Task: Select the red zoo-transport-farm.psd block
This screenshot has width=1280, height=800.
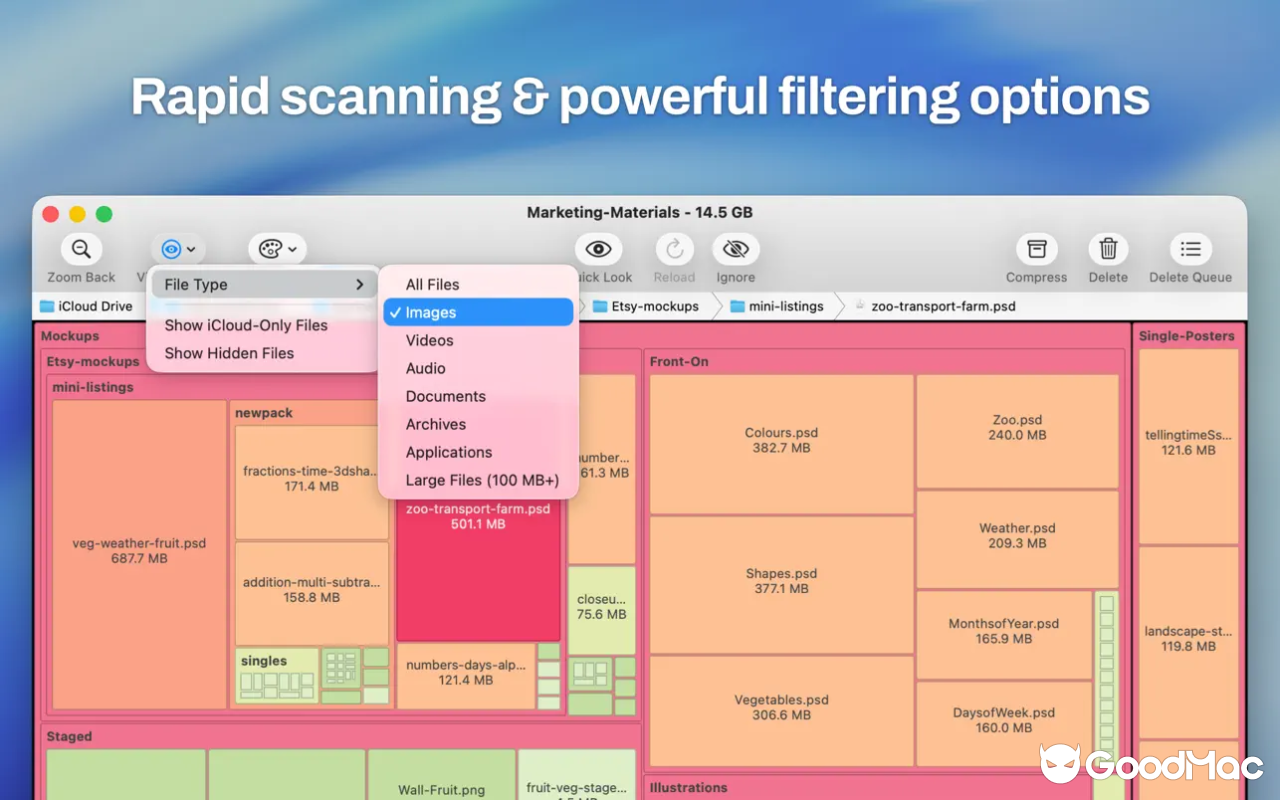Action: pyautogui.click(x=478, y=580)
